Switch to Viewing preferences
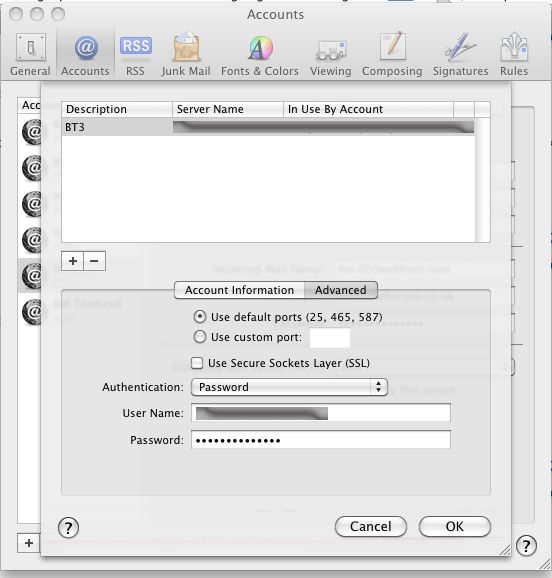552x578 pixels. 331,55
